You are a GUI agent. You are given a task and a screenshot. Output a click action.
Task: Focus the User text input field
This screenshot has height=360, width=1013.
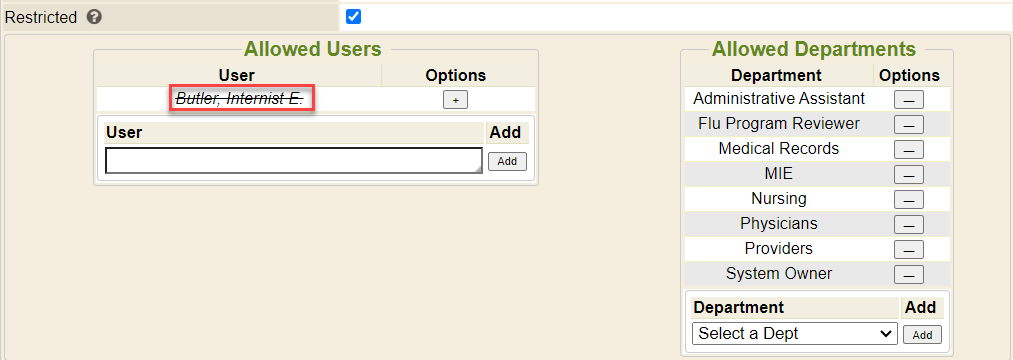pyautogui.click(x=294, y=161)
